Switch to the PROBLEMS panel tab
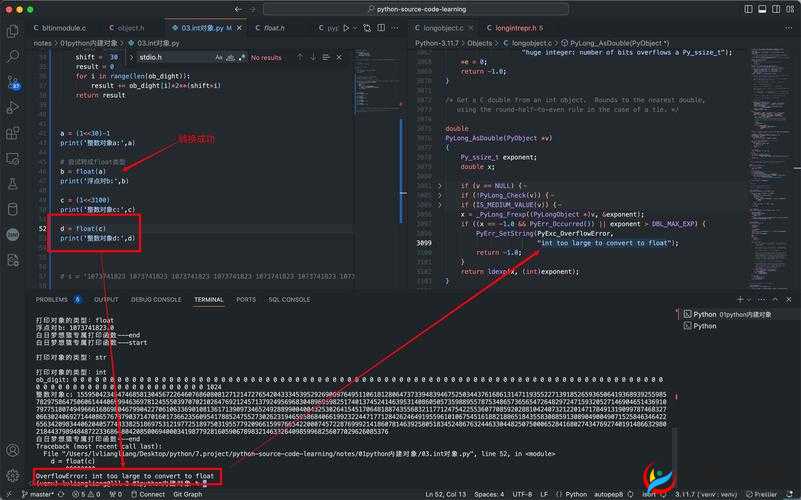 [x=51, y=299]
